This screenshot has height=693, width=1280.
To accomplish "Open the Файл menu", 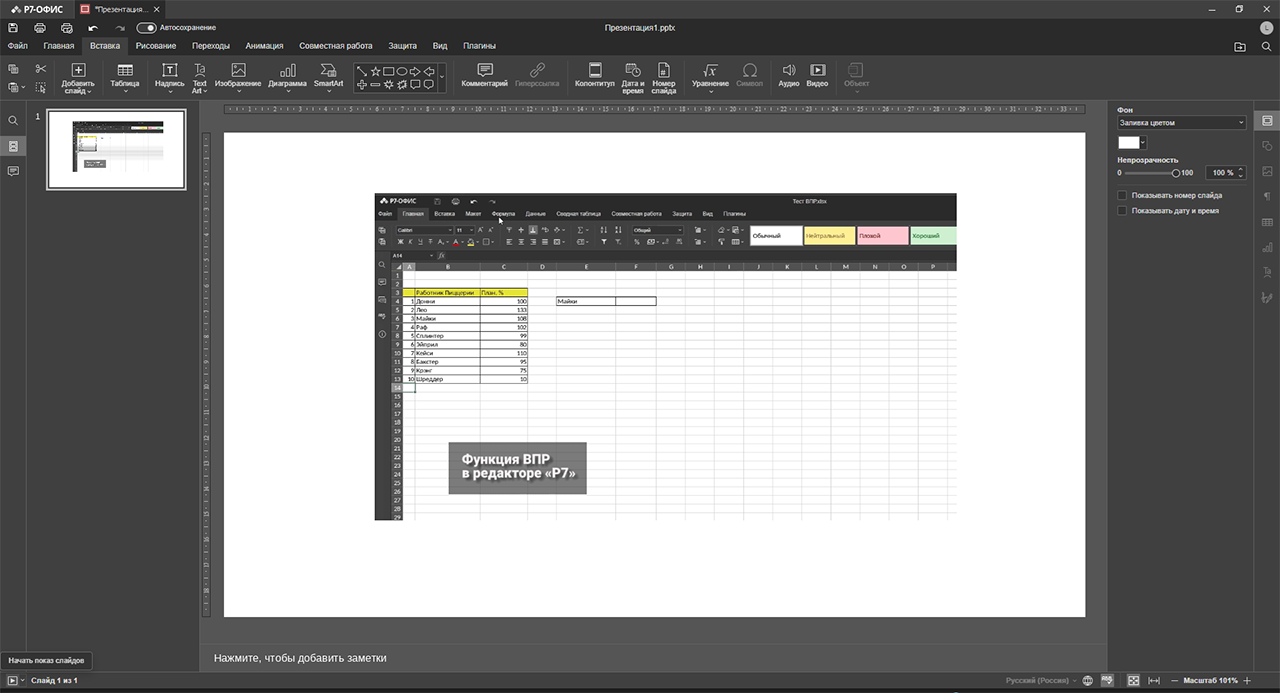I will point(18,46).
